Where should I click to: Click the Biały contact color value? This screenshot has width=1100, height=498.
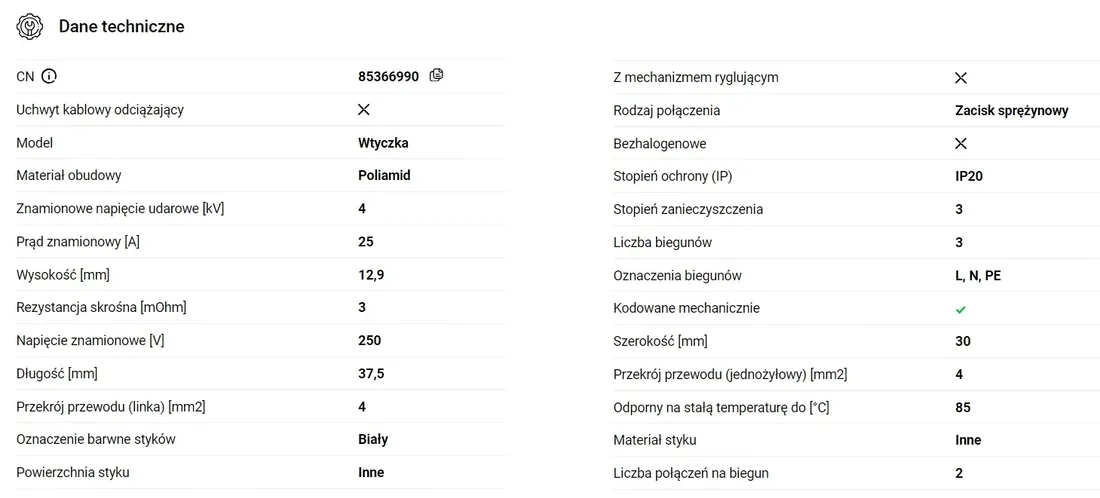pos(373,440)
